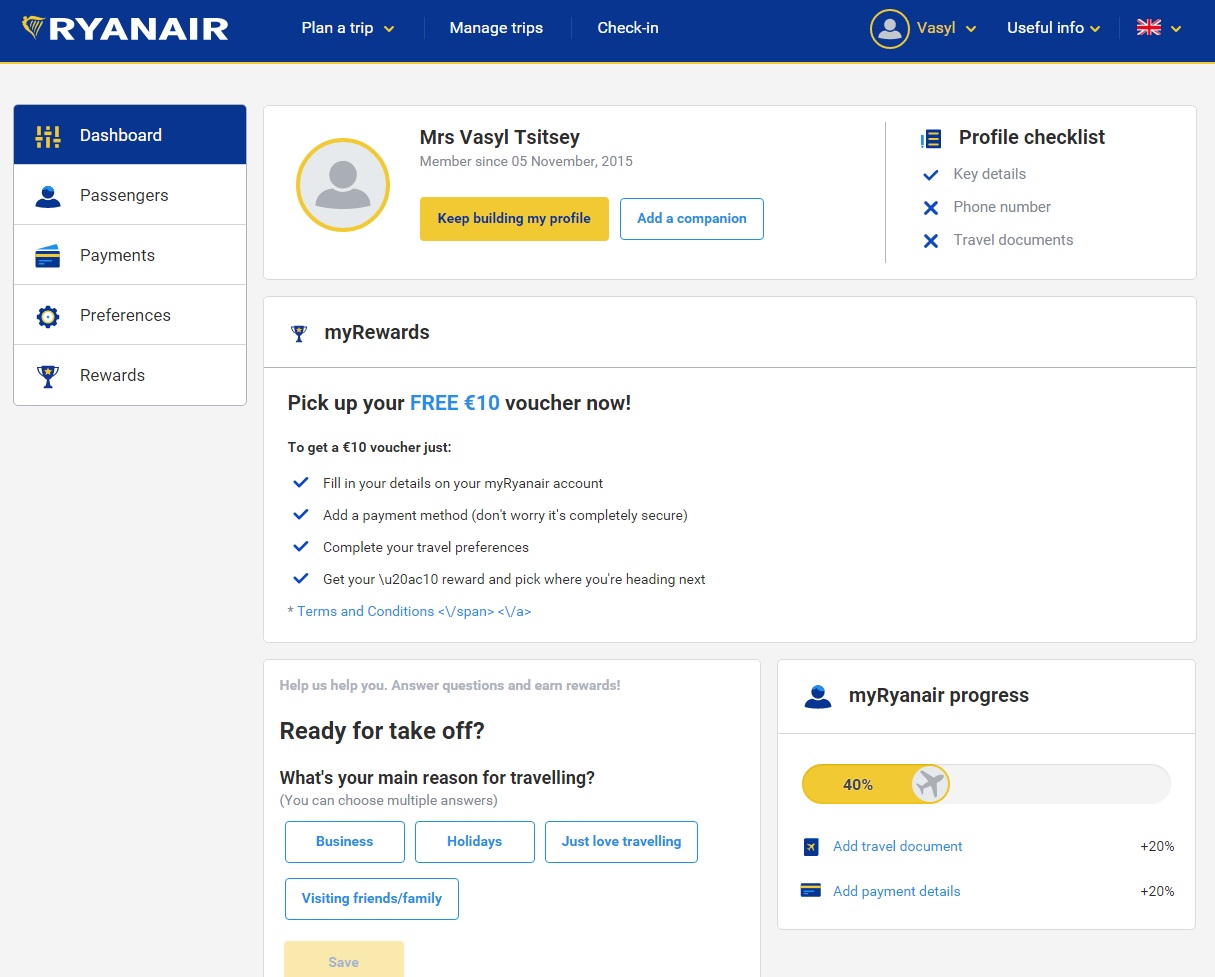Click the Dashboard sliders icon in sidebar
The width and height of the screenshot is (1215, 977).
tap(48, 136)
